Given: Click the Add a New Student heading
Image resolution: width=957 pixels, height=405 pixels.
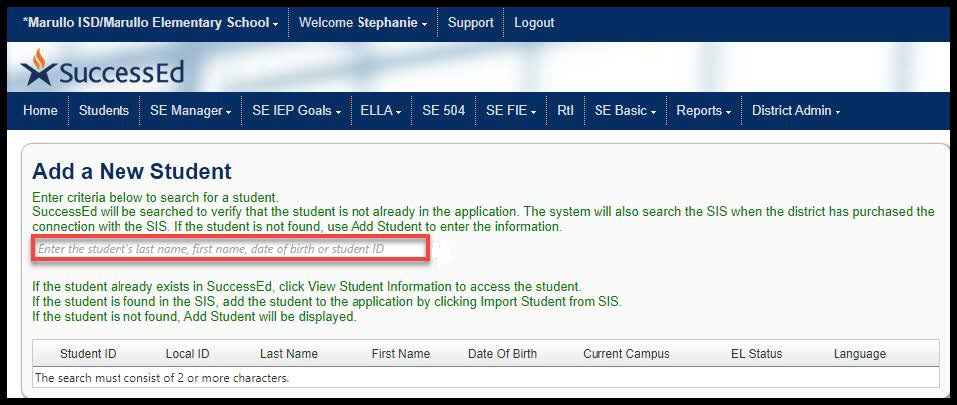Looking at the screenshot, I should pyautogui.click(x=132, y=171).
